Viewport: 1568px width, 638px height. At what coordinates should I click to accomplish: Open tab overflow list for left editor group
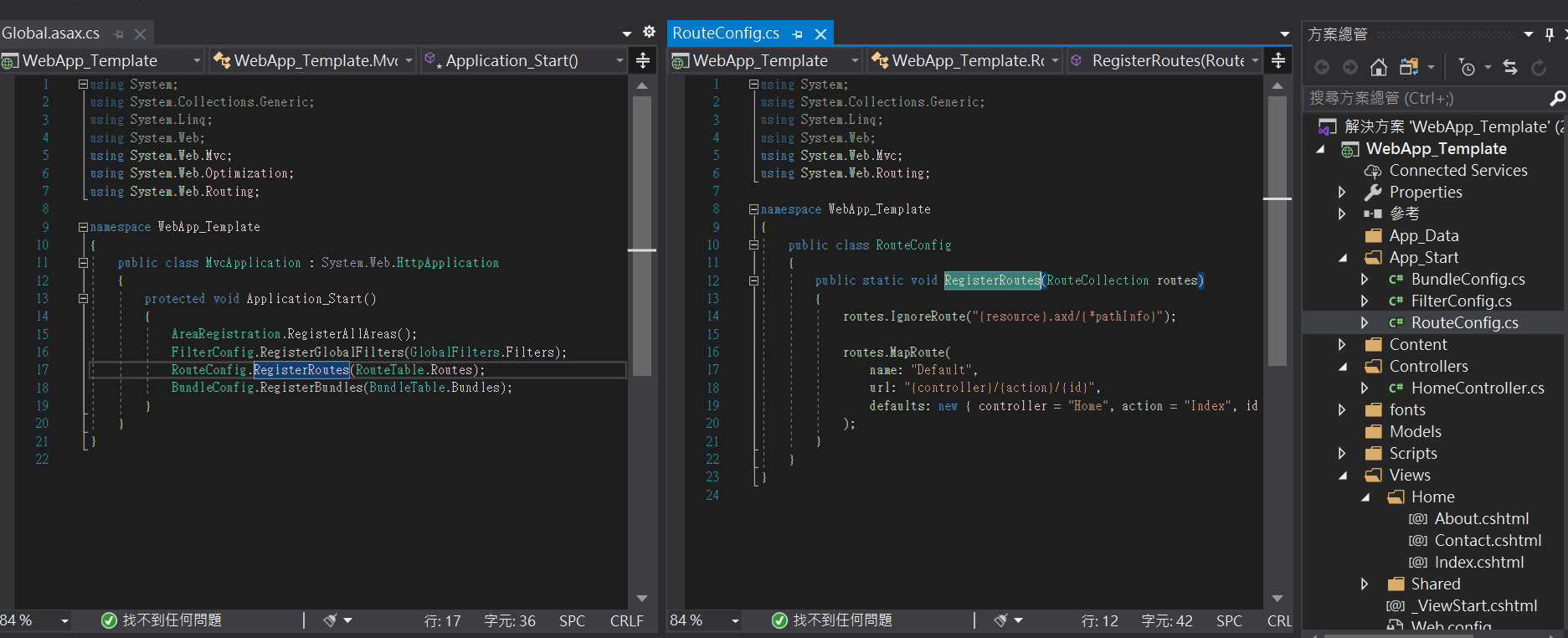tap(626, 34)
